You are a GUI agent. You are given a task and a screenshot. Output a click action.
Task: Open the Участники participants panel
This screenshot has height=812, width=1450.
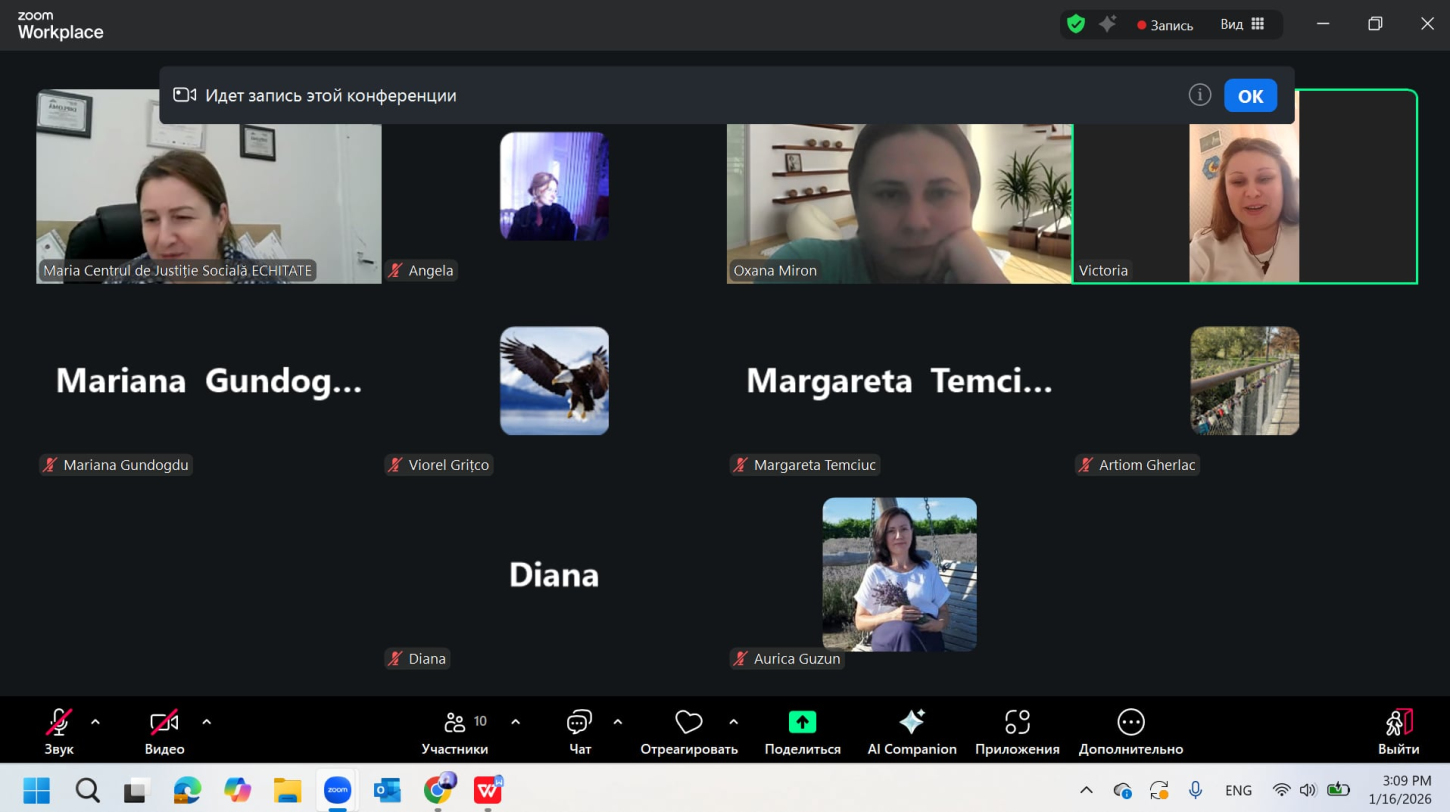coord(455,732)
